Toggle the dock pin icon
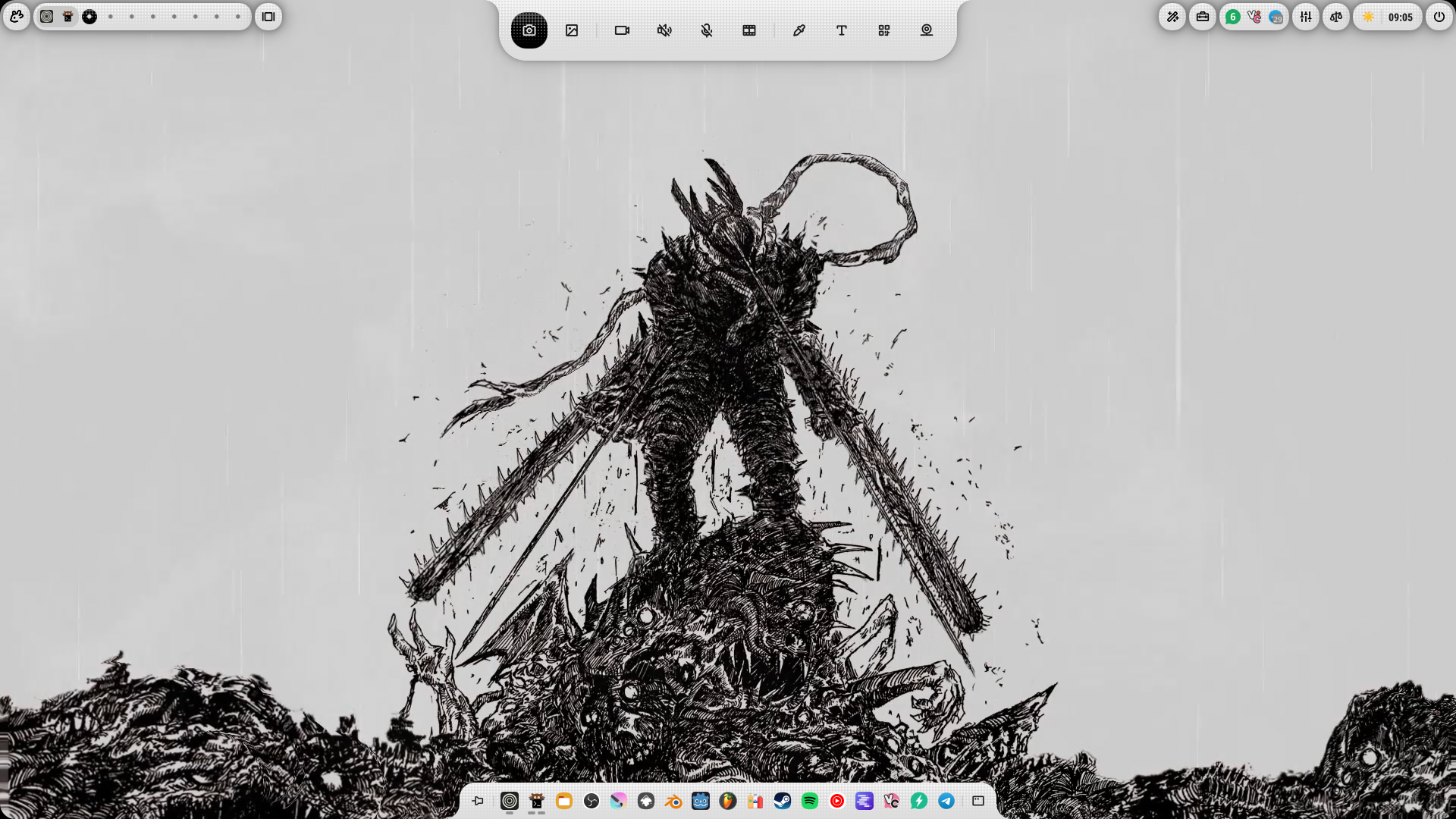 click(x=478, y=801)
